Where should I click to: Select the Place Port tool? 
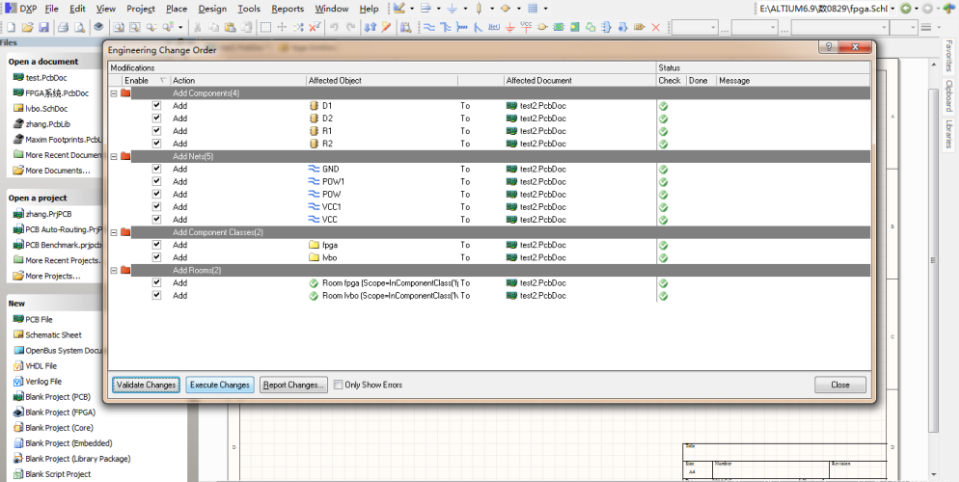639,28
